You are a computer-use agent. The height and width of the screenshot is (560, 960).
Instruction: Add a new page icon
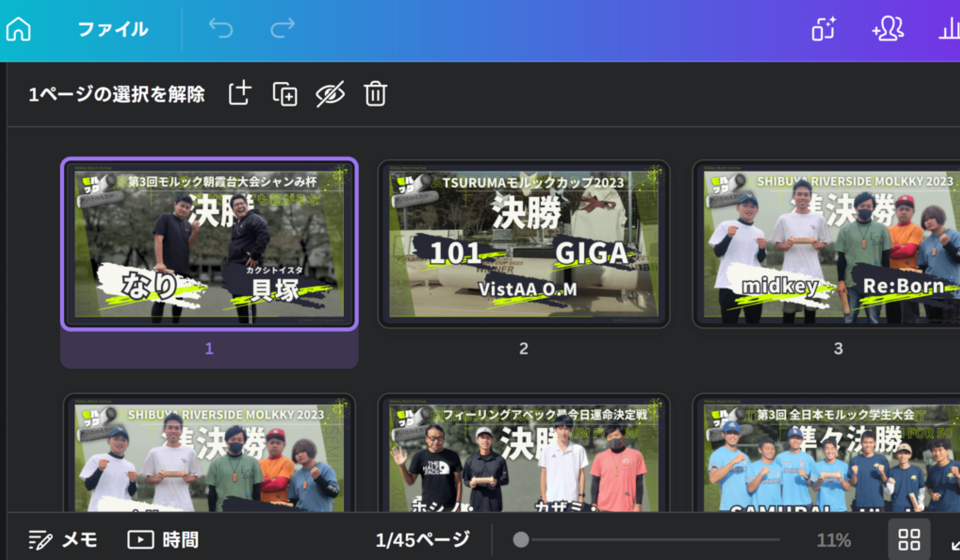tap(239, 94)
